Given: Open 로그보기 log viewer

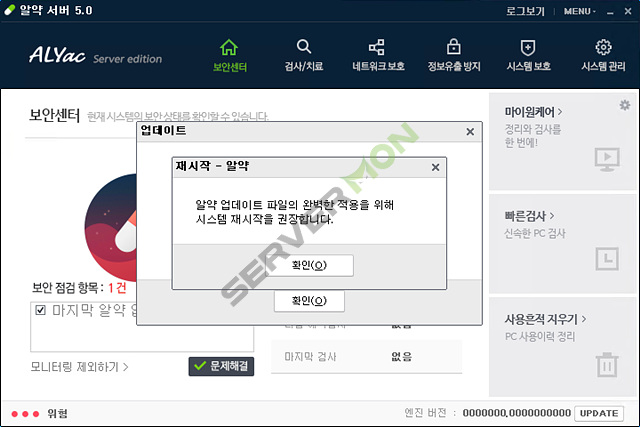Looking at the screenshot, I should coord(525,11).
